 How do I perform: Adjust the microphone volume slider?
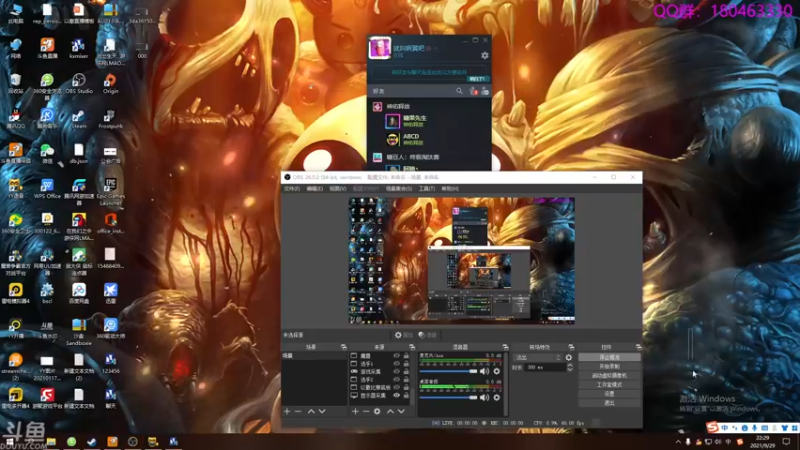coord(448,371)
